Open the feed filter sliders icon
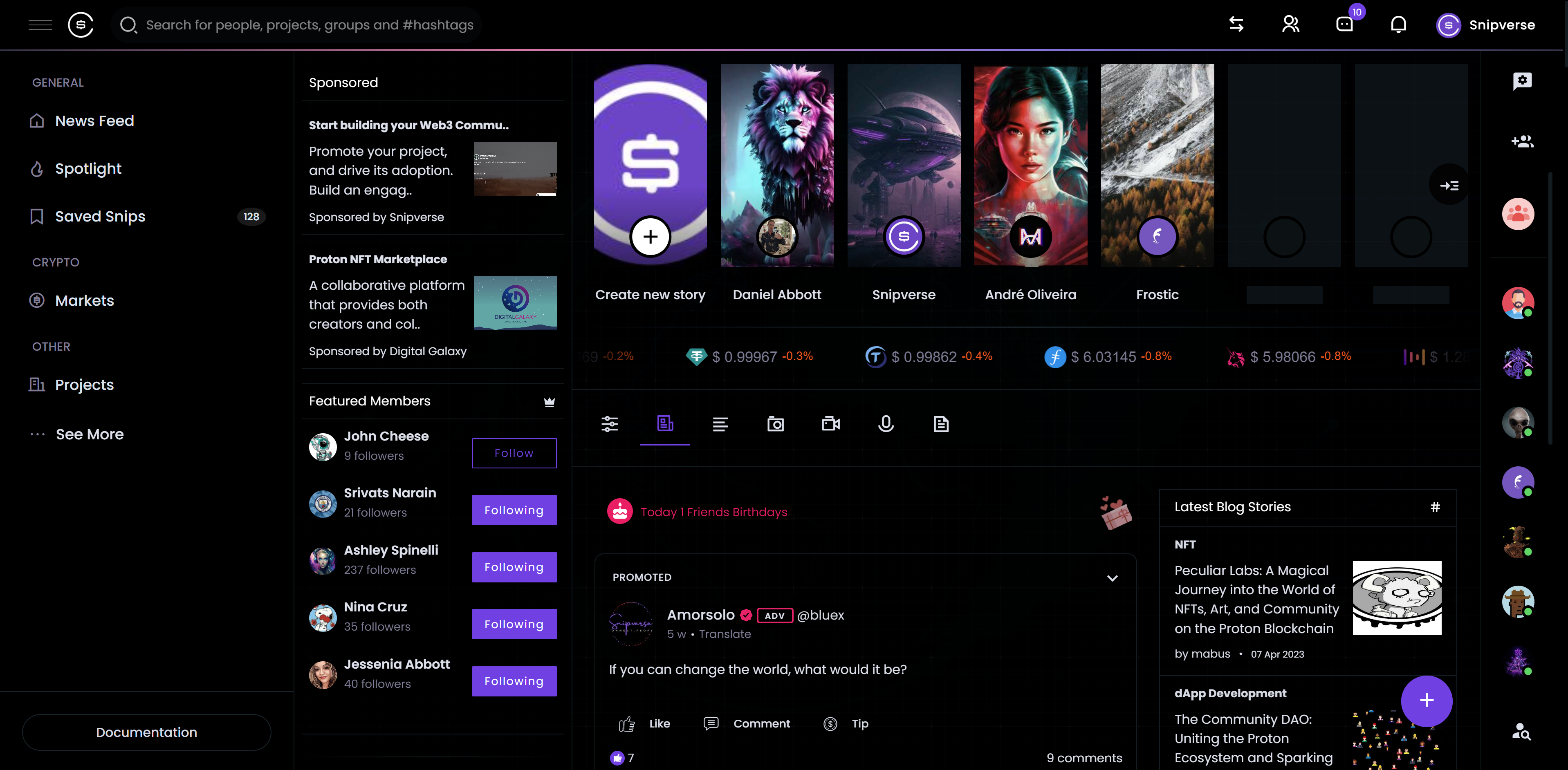The width and height of the screenshot is (1568, 770). tap(610, 424)
